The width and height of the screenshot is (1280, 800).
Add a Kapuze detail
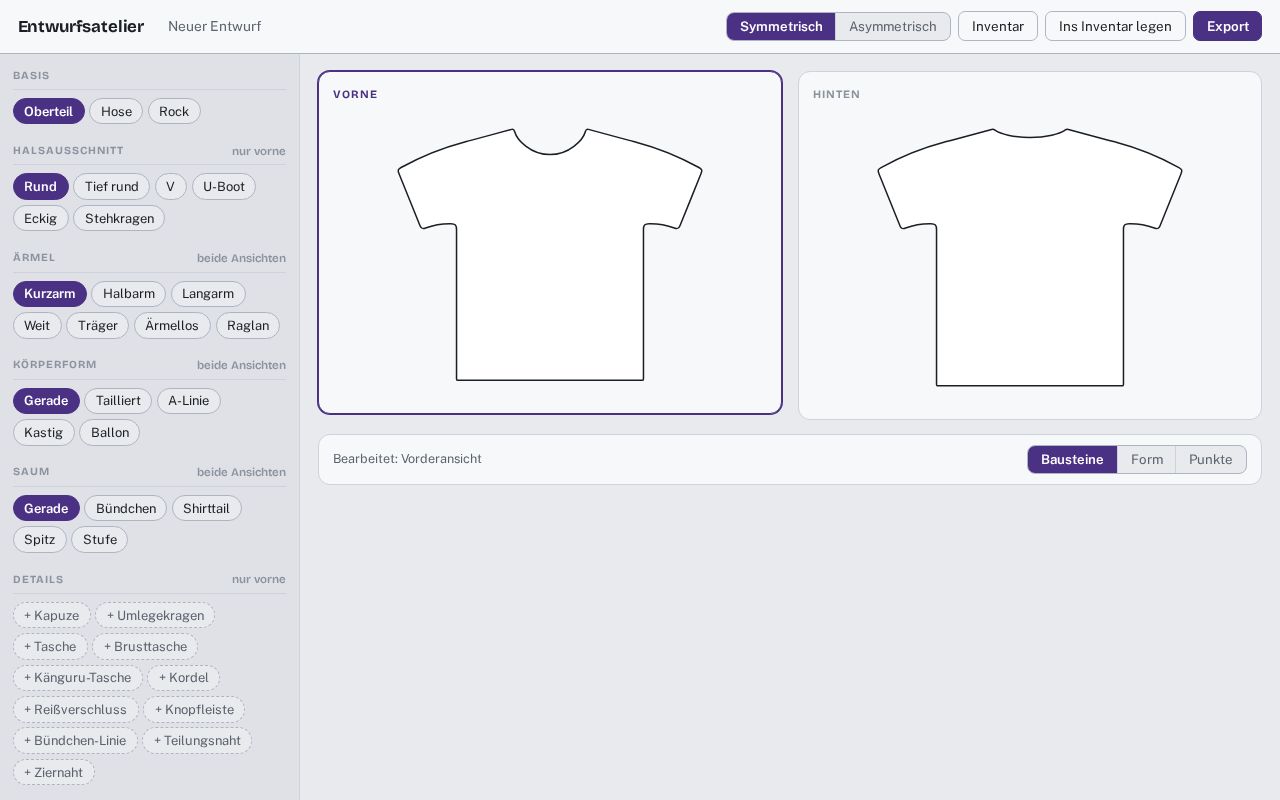click(52, 615)
